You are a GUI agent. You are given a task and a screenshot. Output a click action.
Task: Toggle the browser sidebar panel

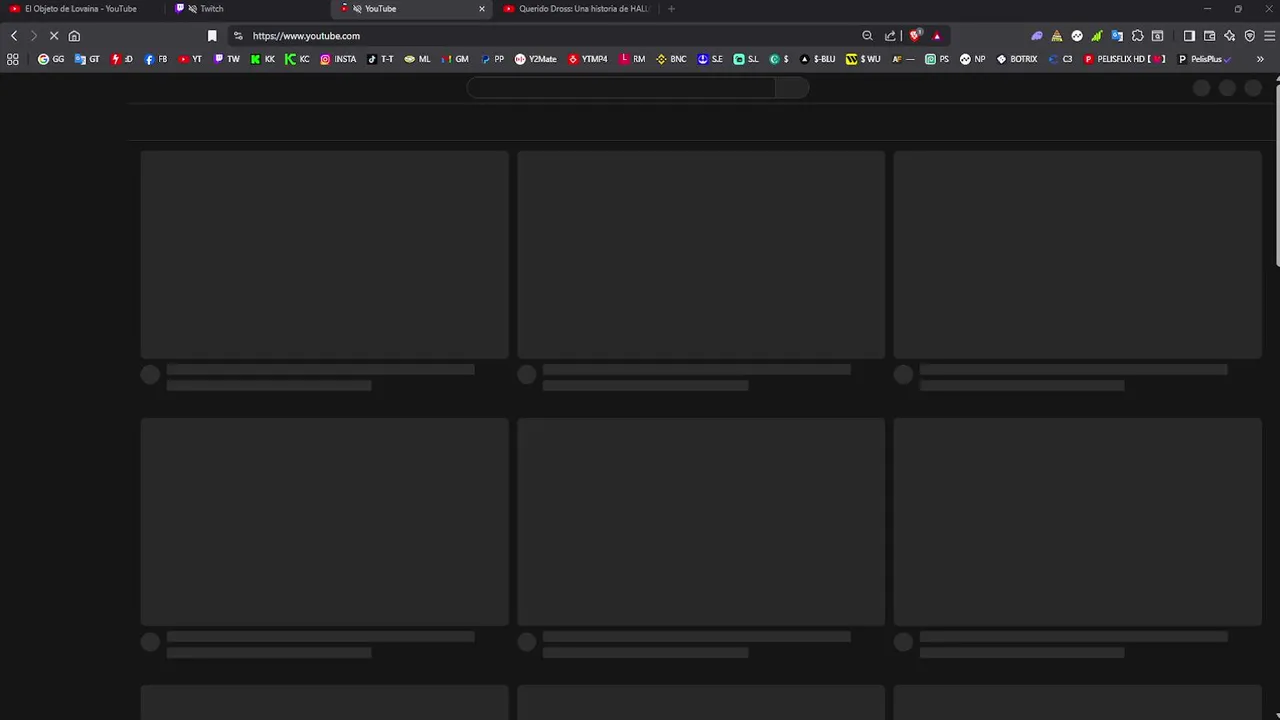click(x=1189, y=36)
